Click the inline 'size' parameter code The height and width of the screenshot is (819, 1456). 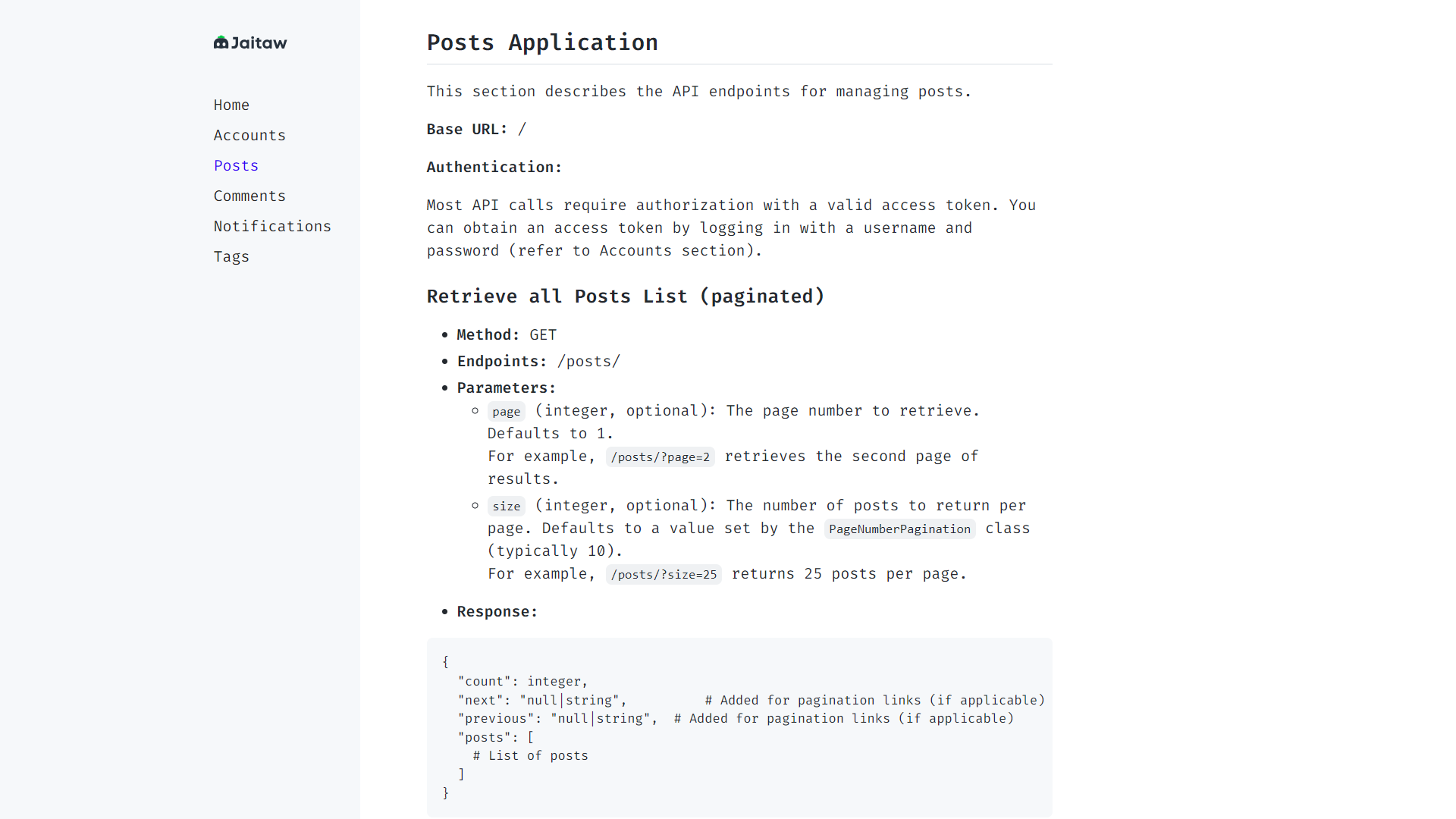point(506,506)
